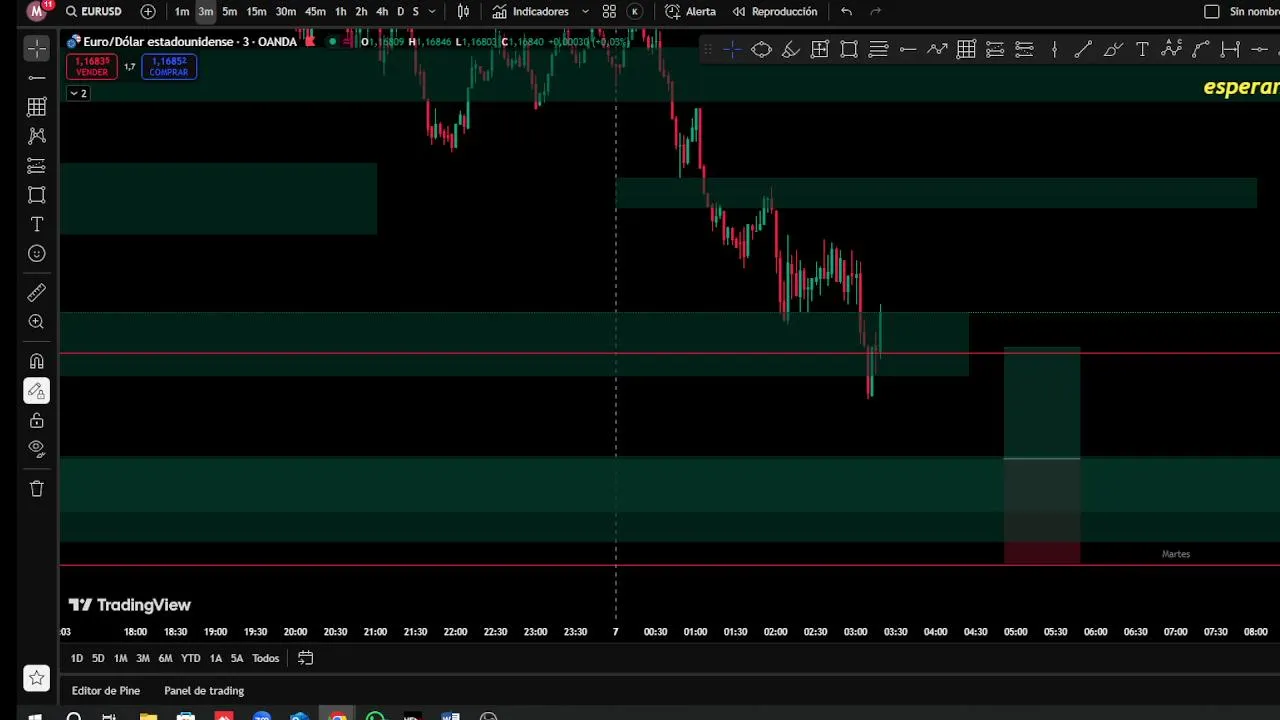Screen dimensions: 1280x720
Task: Undo the last chart action
Action: [847, 12]
